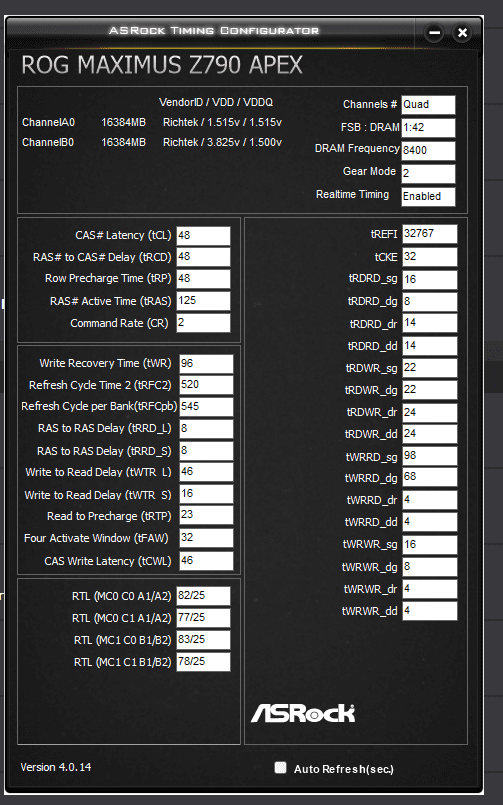Select the tWTR_L value 46 field
503x805 pixels.
[x=206, y=472]
